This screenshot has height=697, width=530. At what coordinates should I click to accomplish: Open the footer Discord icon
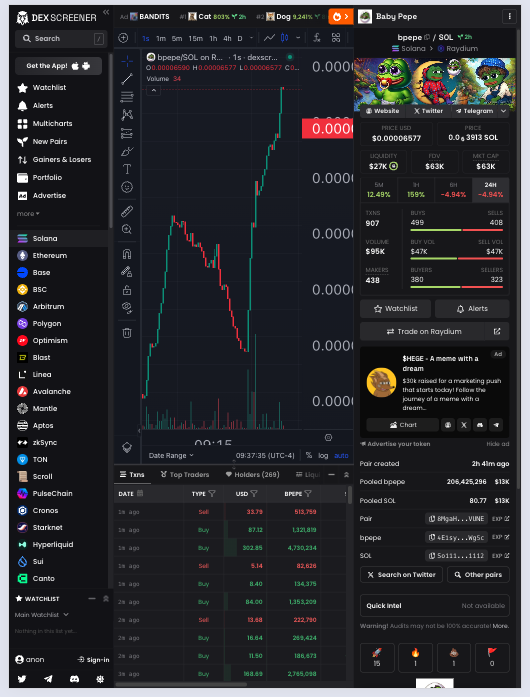(74, 679)
